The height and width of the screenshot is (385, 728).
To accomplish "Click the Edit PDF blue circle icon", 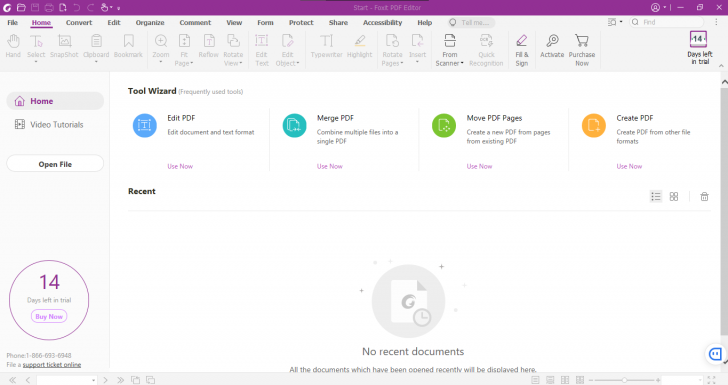I will point(144,125).
